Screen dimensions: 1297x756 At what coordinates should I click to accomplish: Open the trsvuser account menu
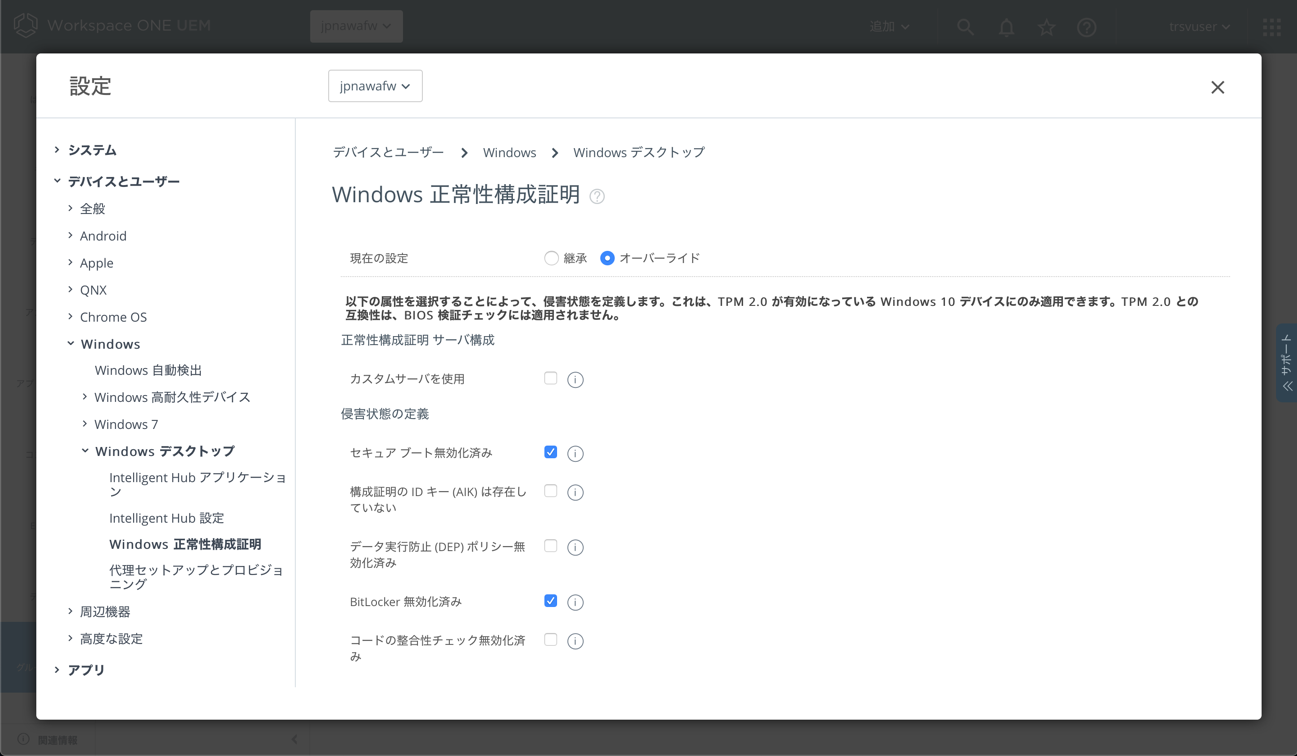[1199, 27]
